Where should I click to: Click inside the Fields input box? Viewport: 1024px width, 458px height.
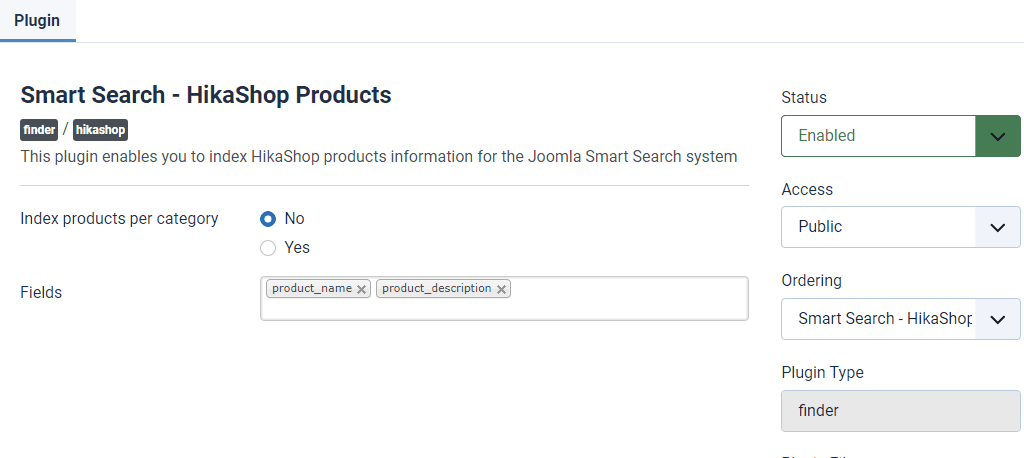tap(504, 299)
